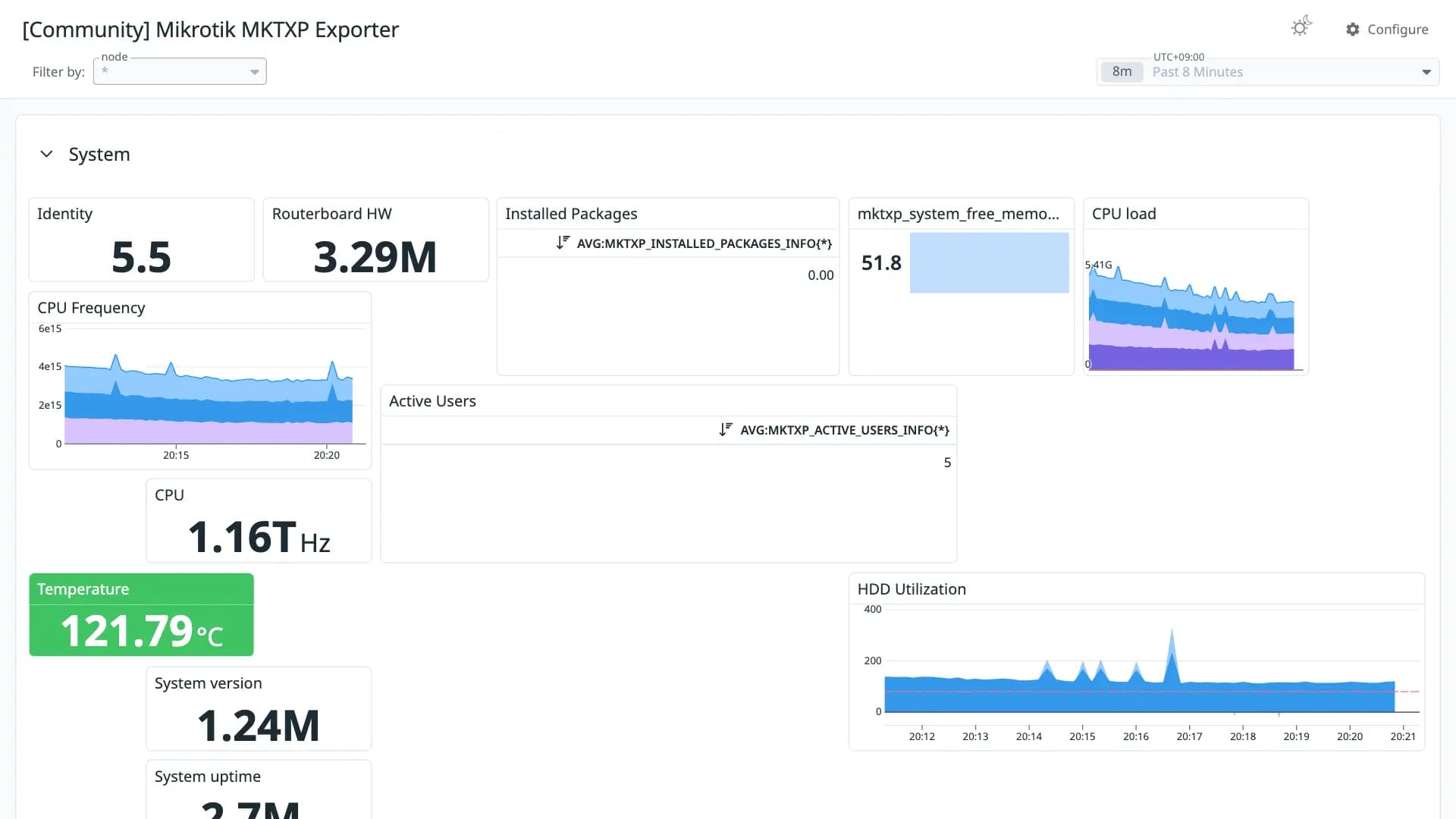The height and width of the screenshot is (819, 1456).
Task: Select the CPU value 1.16T Hz
Action: tap(259, 537)
